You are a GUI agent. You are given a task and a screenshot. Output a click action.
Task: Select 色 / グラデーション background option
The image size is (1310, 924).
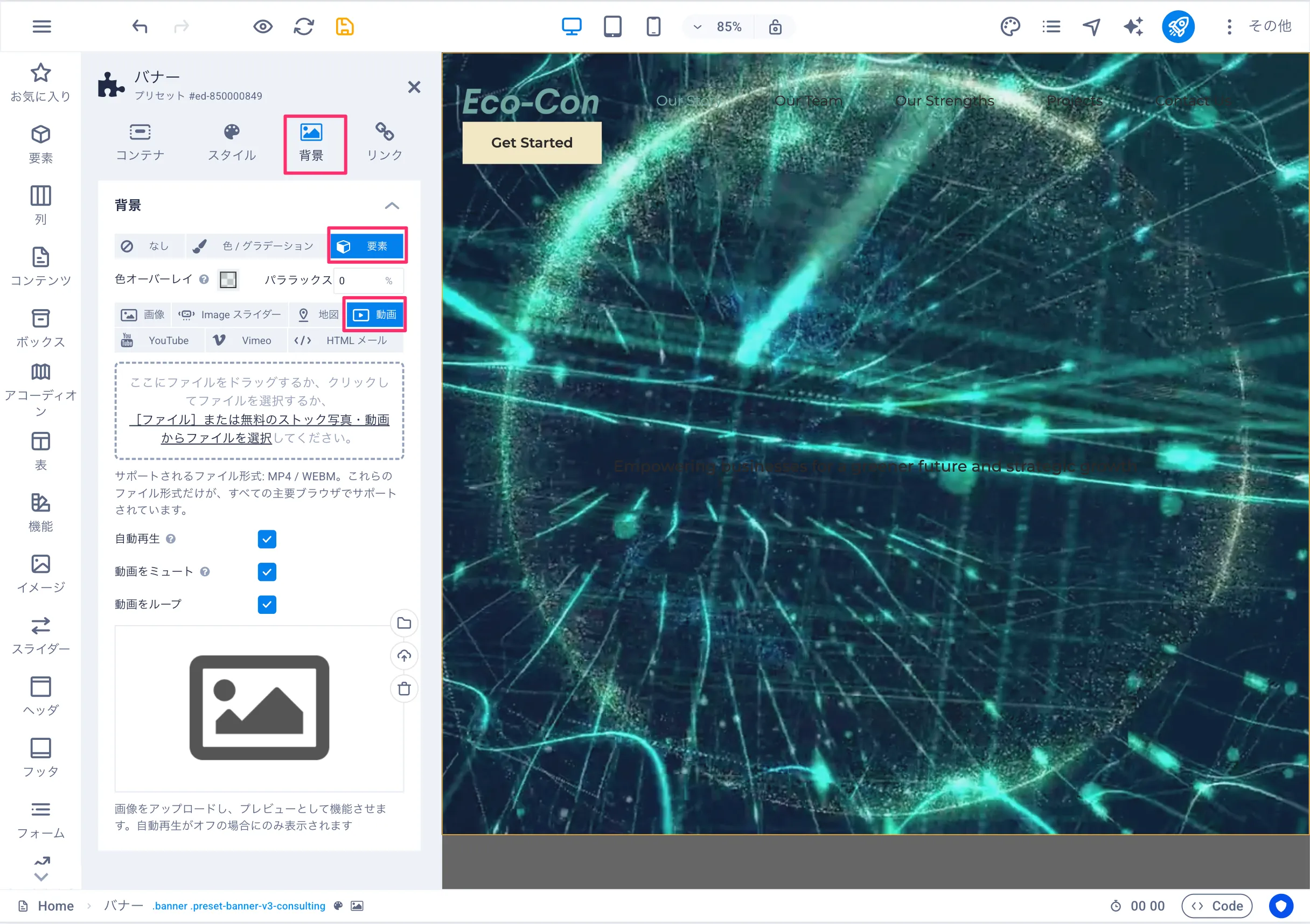point(256,246)
